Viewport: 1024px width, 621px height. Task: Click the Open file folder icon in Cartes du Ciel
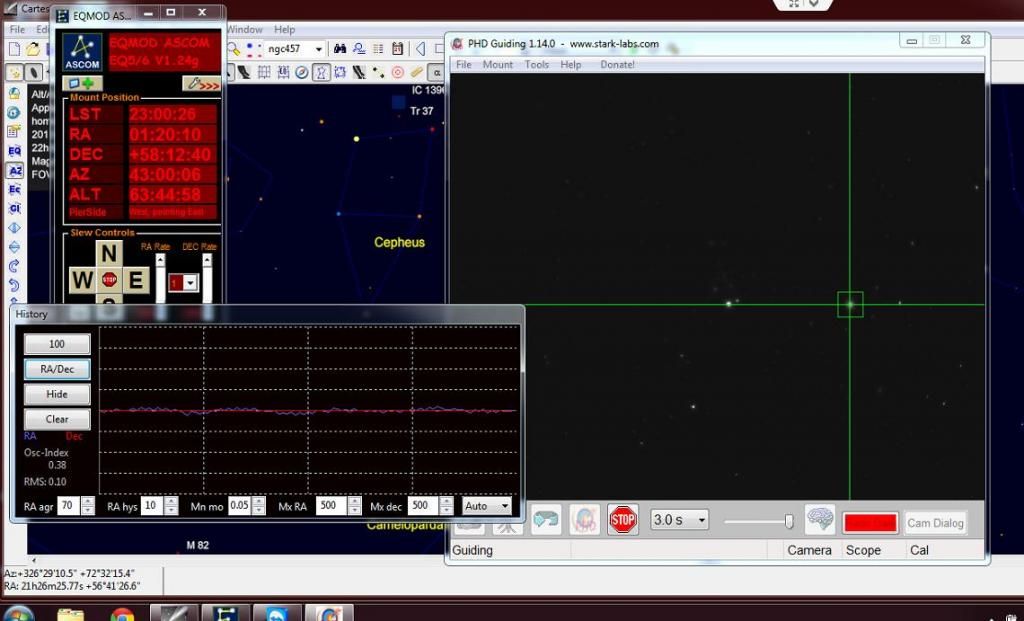click(33, 49)
